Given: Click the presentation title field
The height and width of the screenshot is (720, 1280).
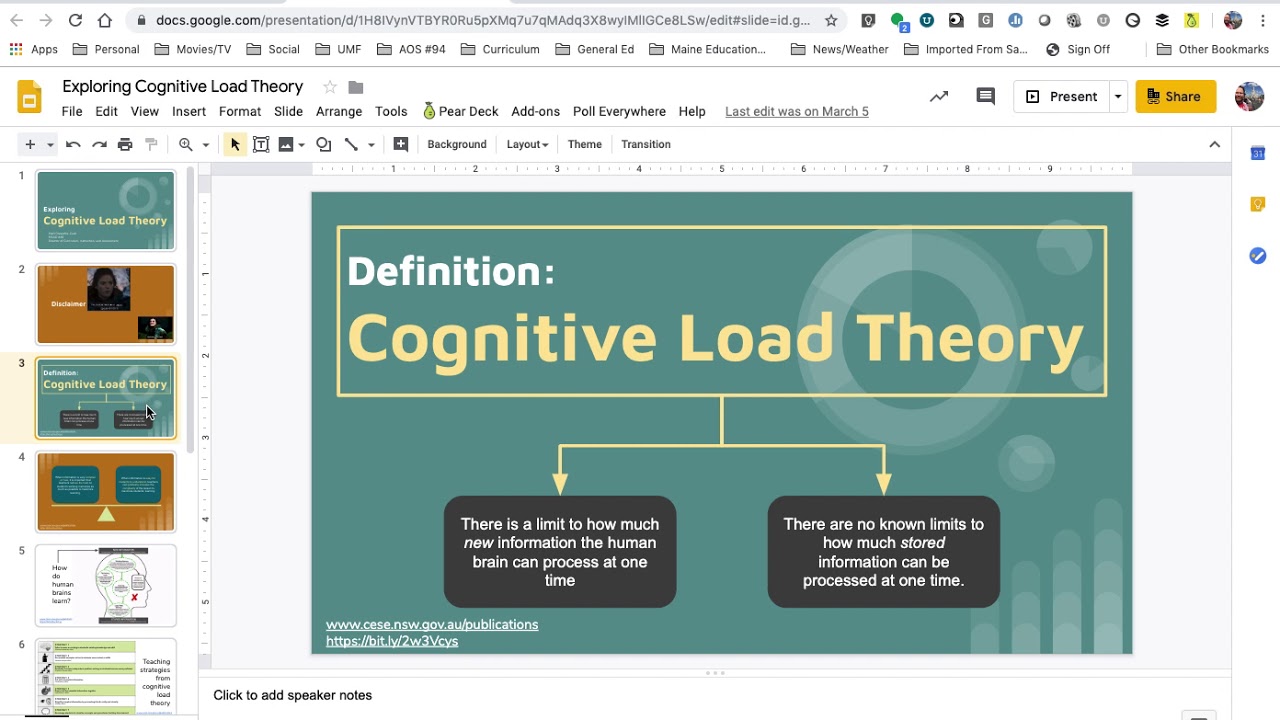Looking at the screenshot, I should click(183, 87).
